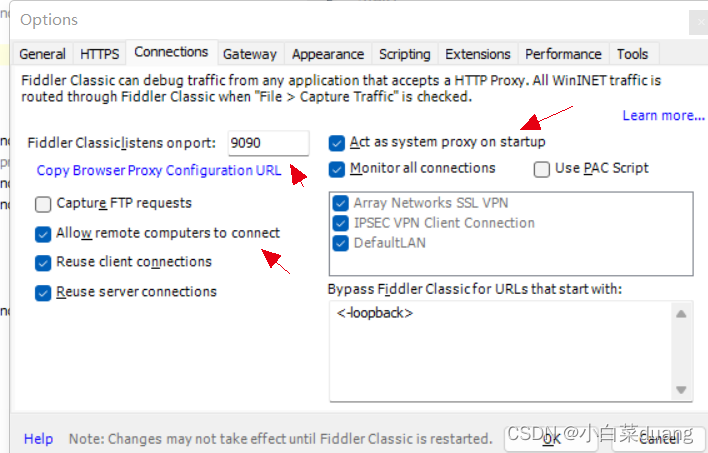Switch to the Tools tab
Viewport: 708px width, 453px height.
633,54
